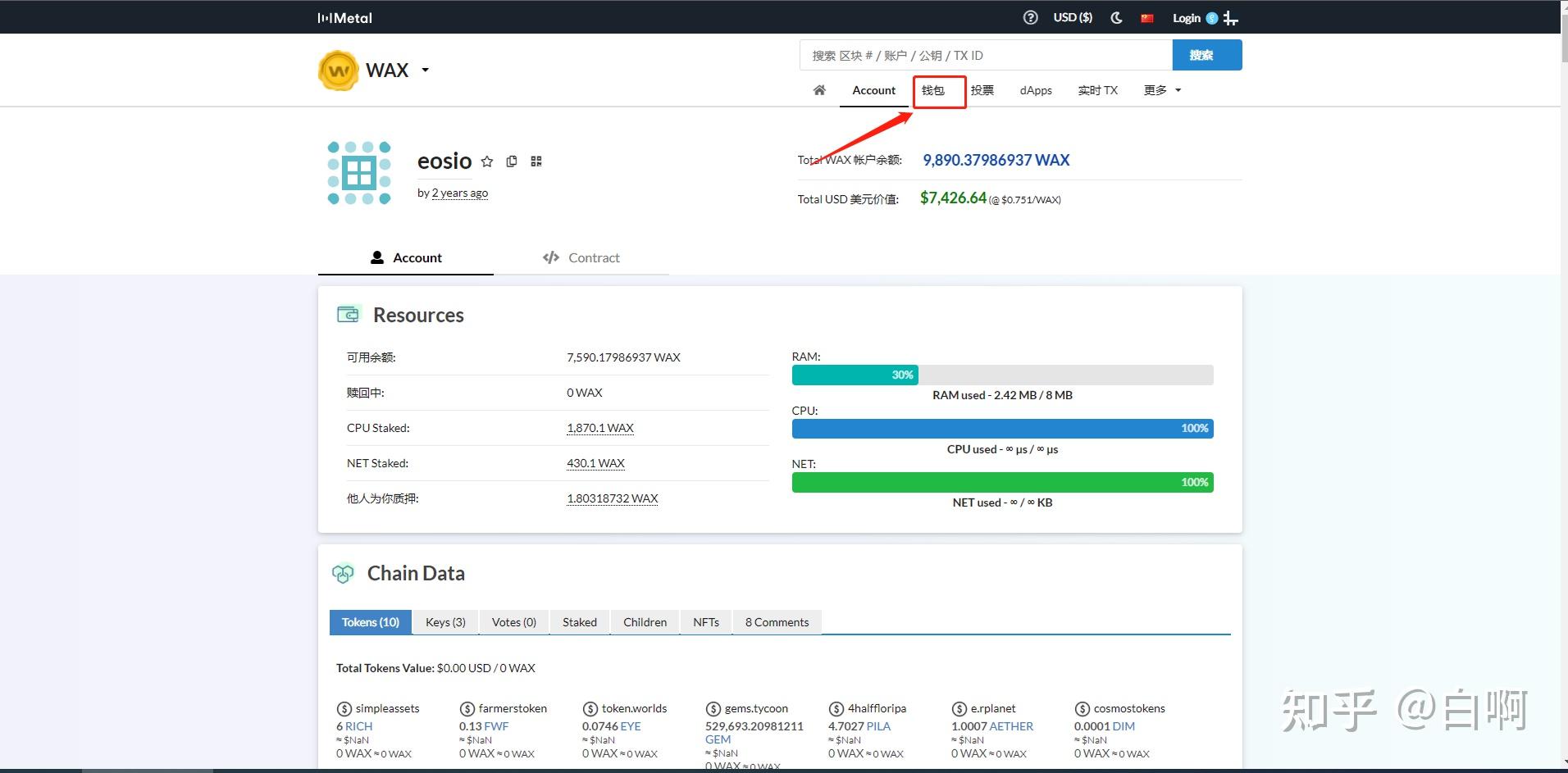Click the eosio account avatar
Screen dimensions: 1568x773
(x=359, y=173)
